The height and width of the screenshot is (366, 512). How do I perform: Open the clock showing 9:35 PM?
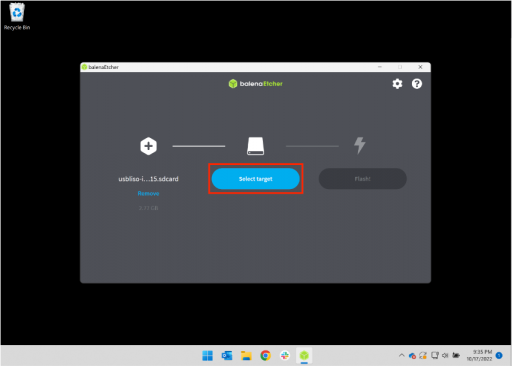point(479,355)
